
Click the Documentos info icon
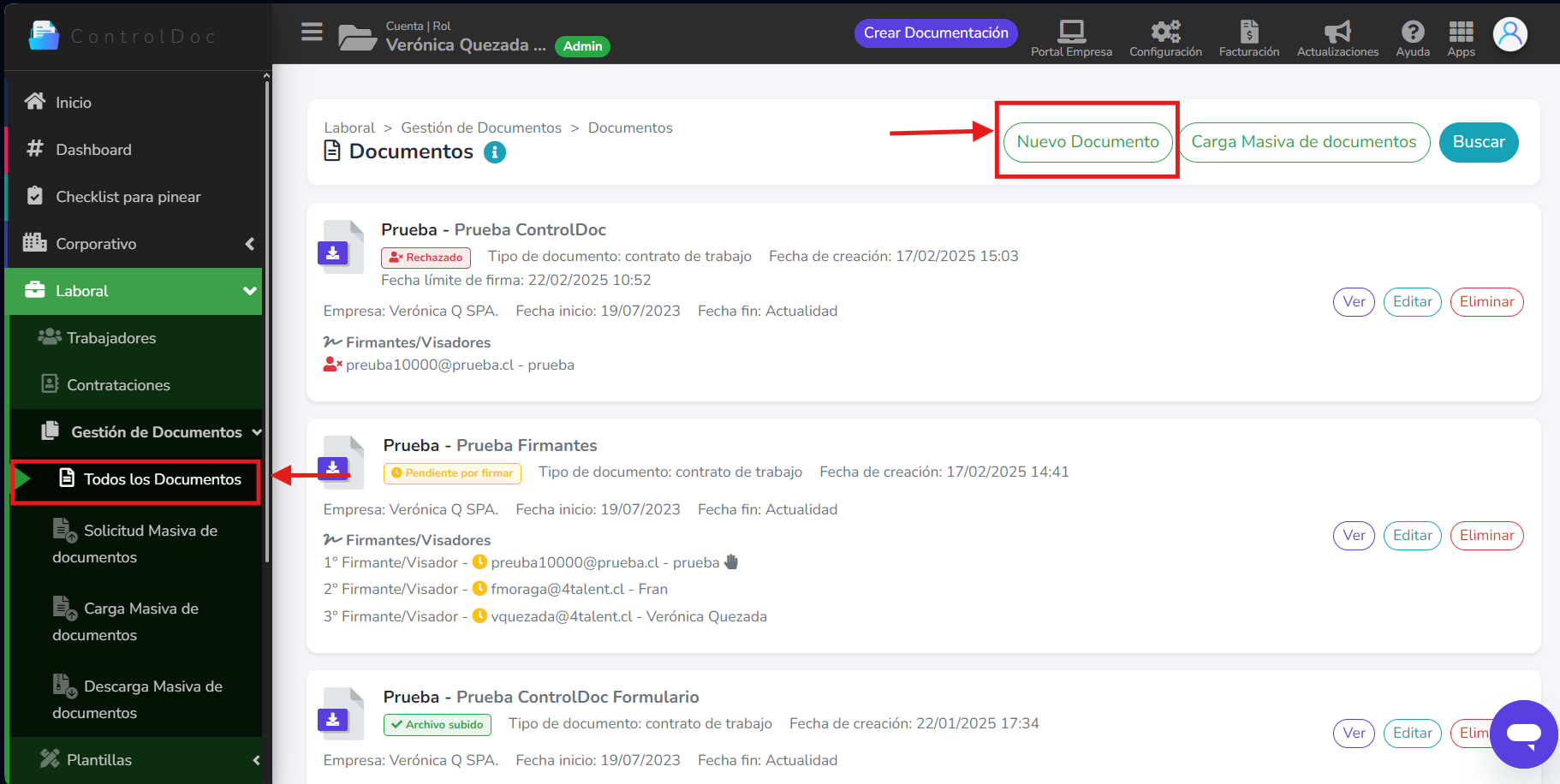(495, 152)
